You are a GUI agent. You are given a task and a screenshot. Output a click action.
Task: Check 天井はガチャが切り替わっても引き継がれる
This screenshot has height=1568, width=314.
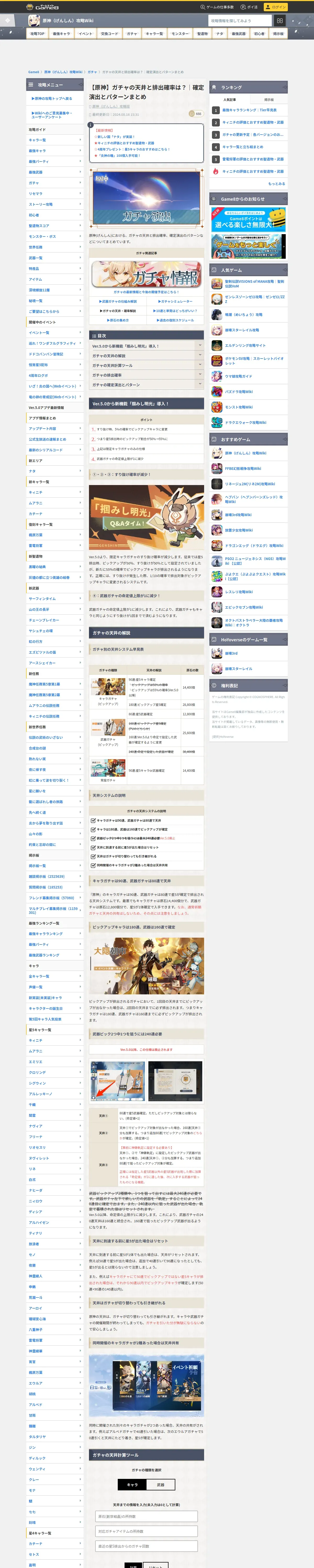click(x=93, y=856)
